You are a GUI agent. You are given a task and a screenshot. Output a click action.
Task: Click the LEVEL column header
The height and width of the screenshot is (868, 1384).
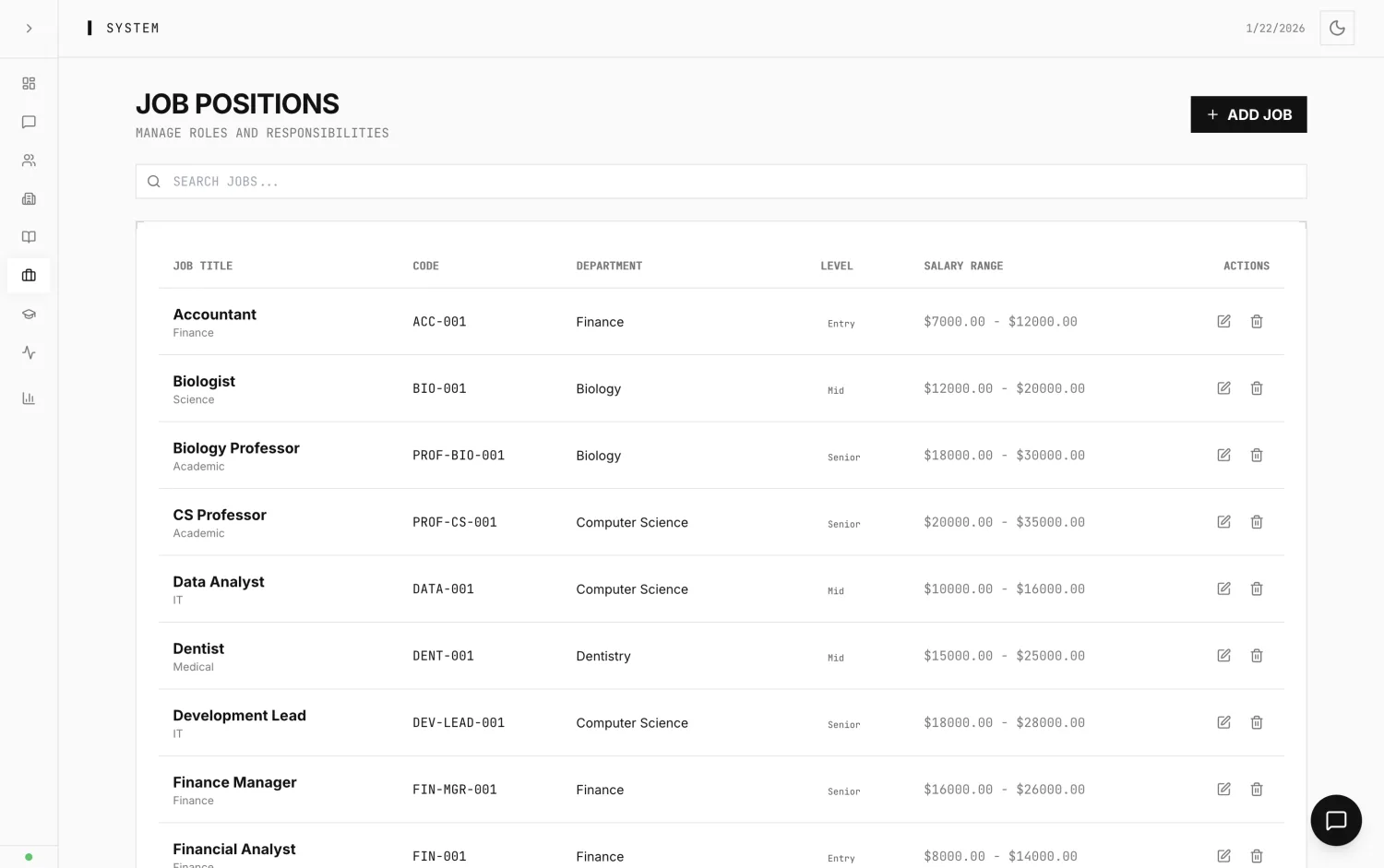(837, 266)
